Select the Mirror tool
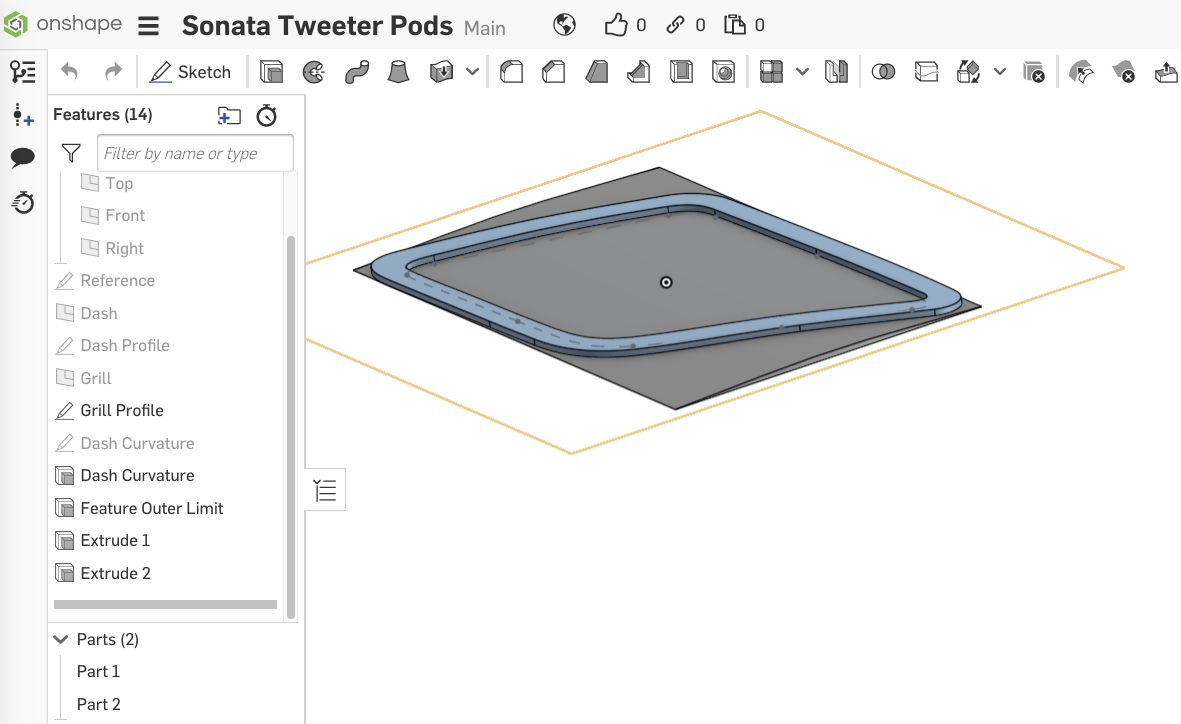Image resolution: width=1181 pixels, height=724 pixels. pos(836,72)
